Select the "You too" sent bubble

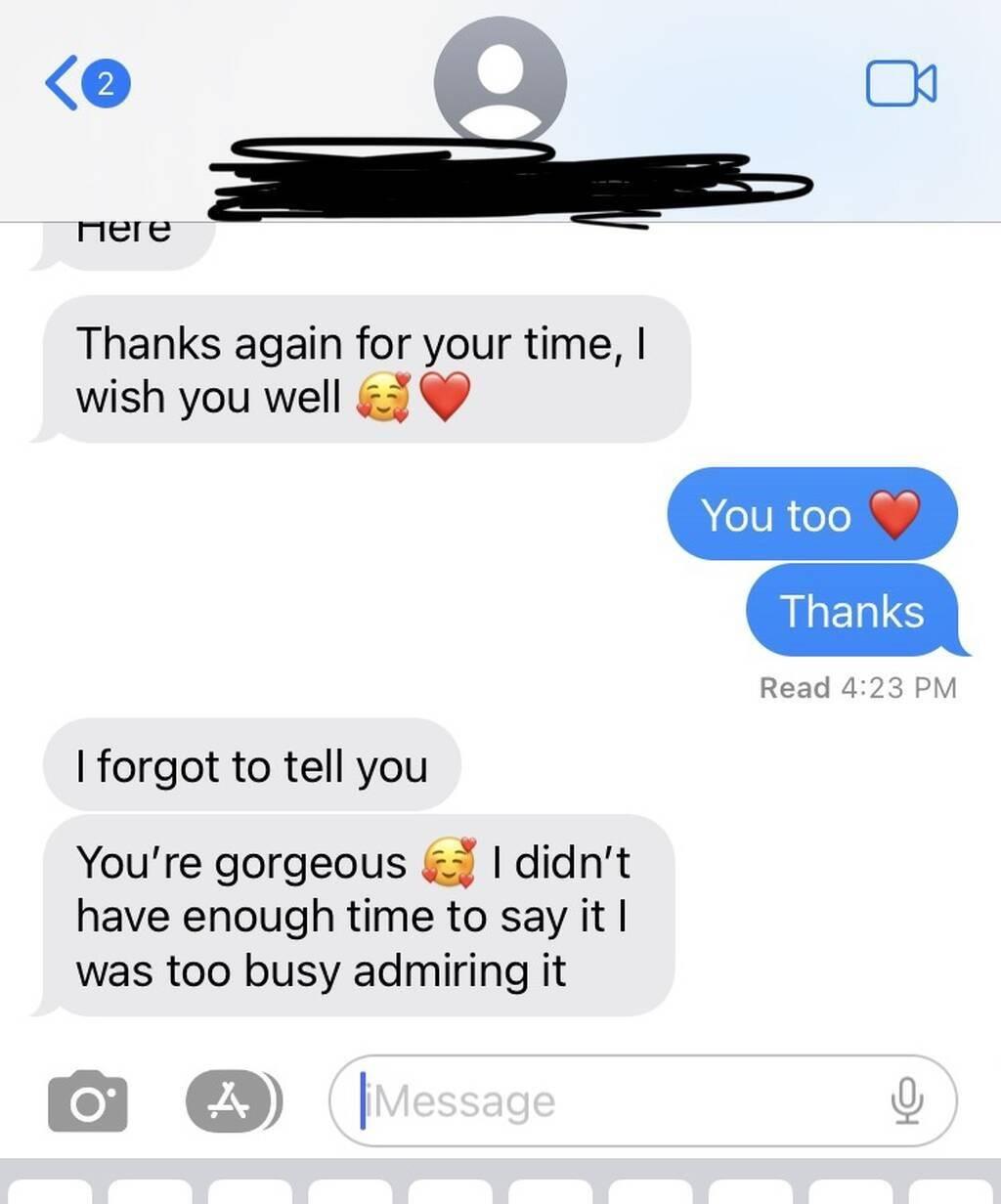click(x=812, y=514)
